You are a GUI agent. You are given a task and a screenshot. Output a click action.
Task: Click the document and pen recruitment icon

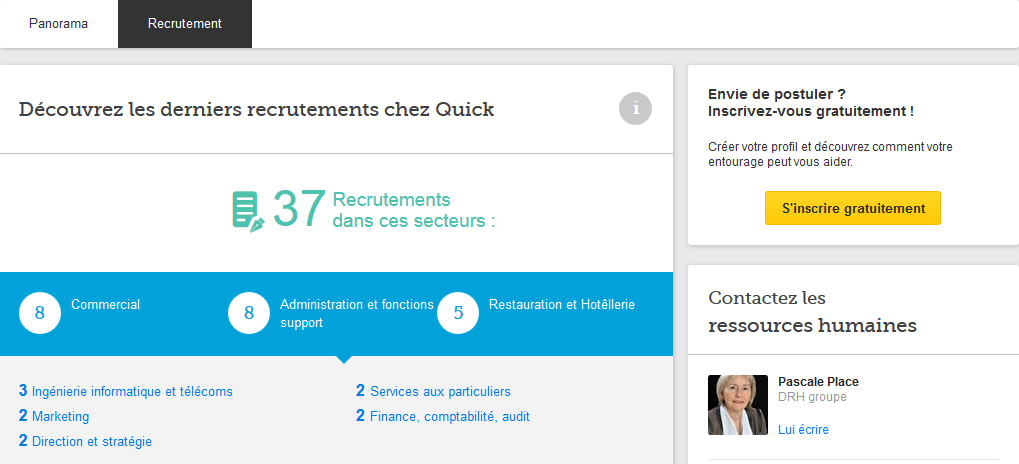point(248,210)
